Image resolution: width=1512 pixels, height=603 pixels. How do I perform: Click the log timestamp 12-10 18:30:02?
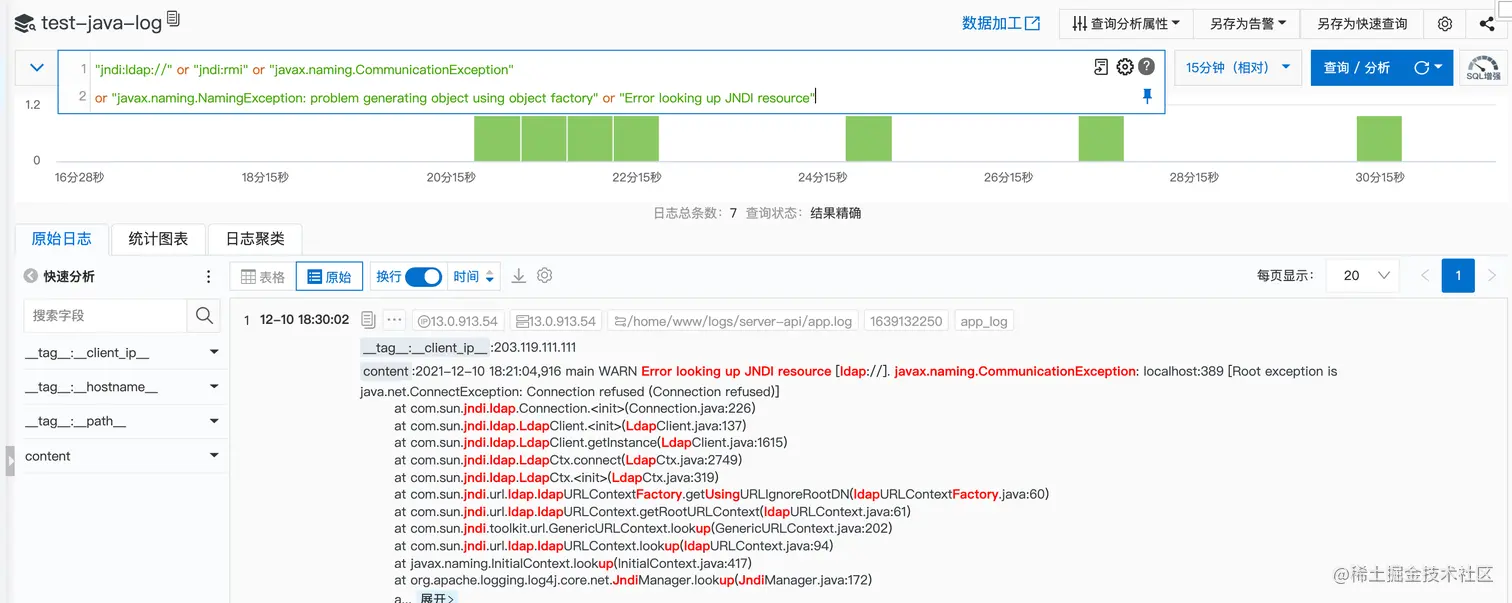304,320
